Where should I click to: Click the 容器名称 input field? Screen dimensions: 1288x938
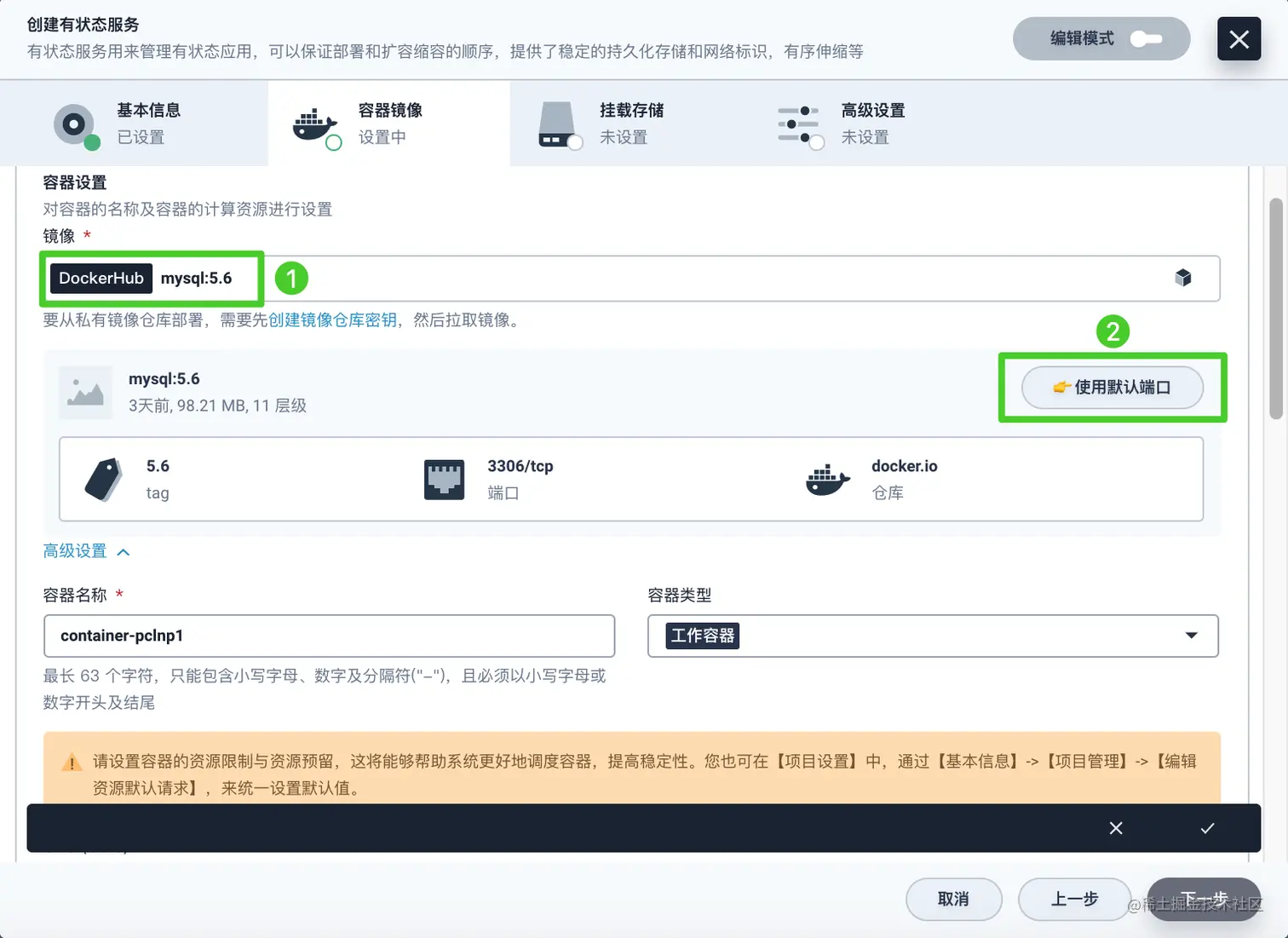[x=329, y=636]
